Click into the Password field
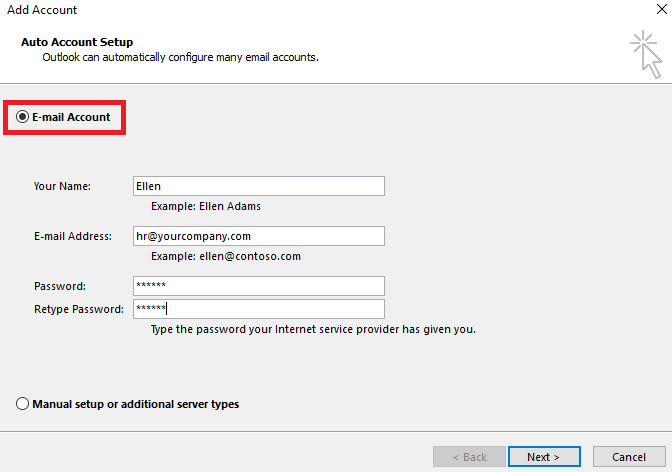 point(258,286)
